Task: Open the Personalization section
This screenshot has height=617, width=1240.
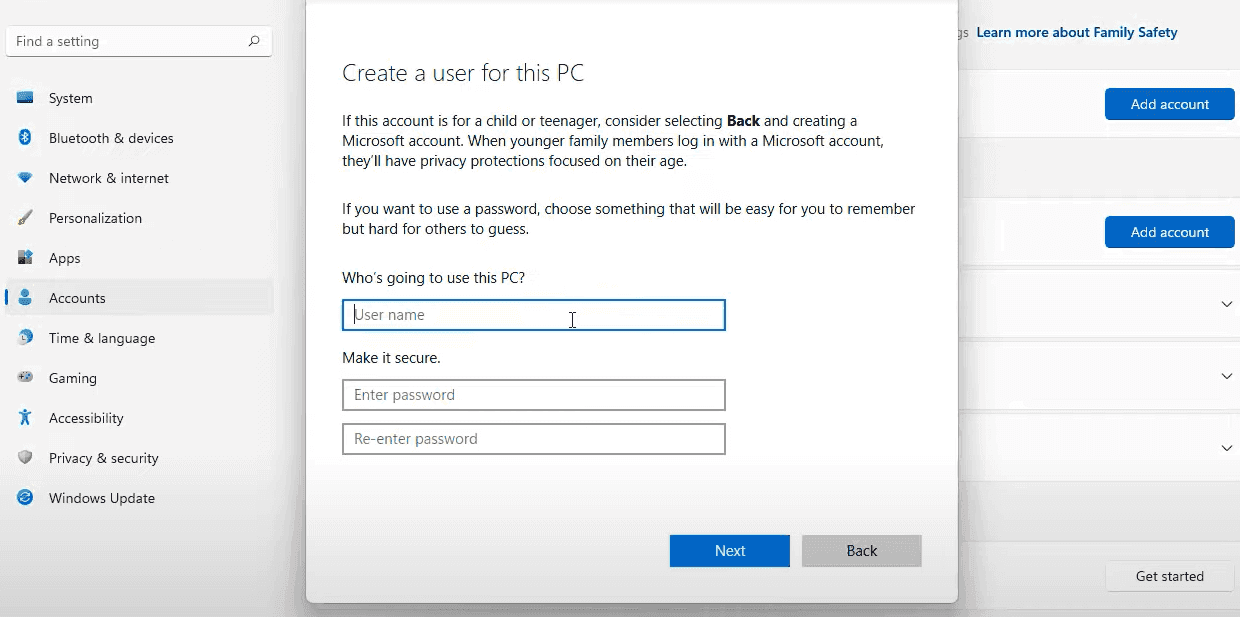Action: [x=95, y=218]
